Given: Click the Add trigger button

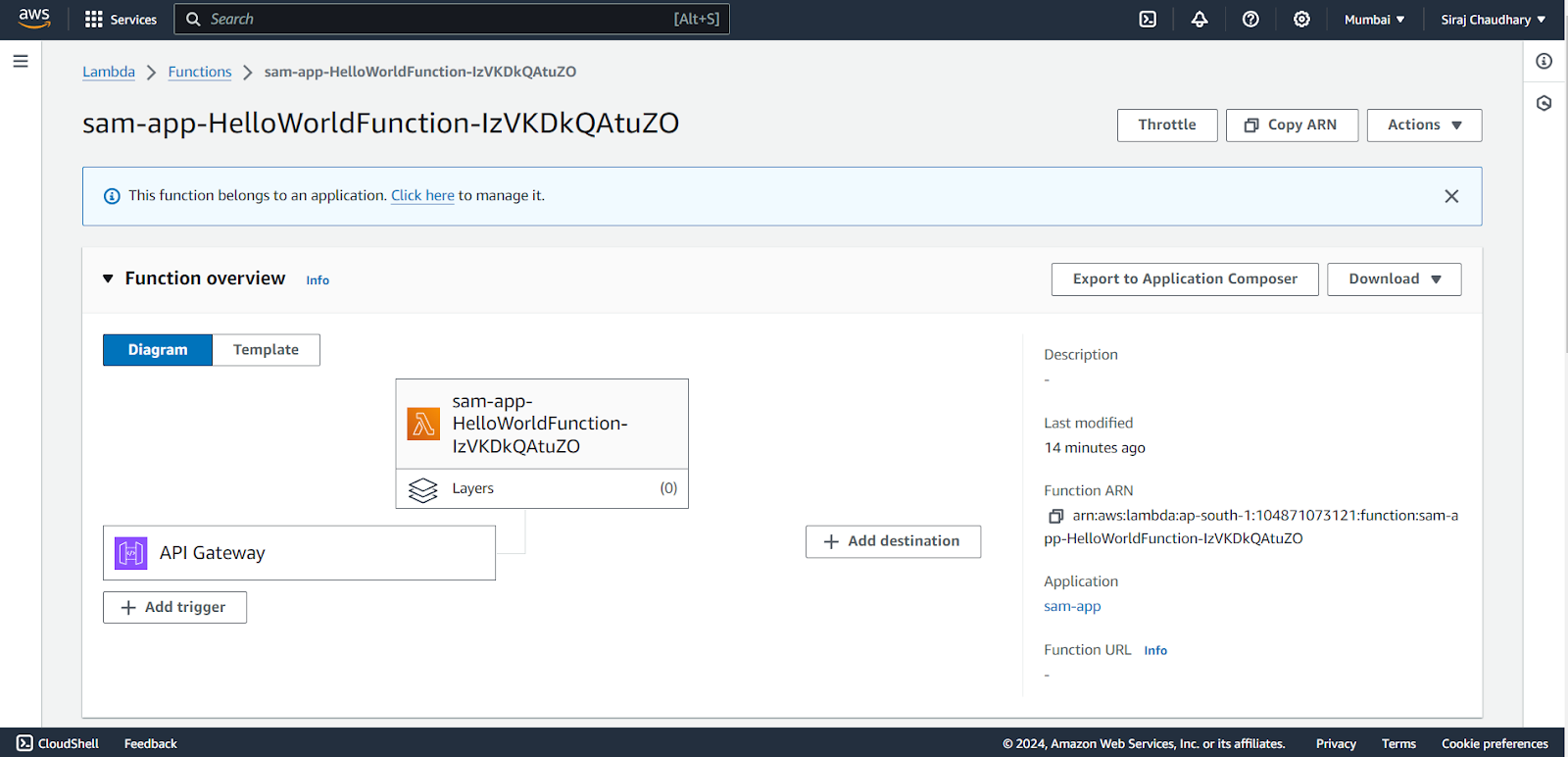Looking at the screenshot, I should 174,607.
